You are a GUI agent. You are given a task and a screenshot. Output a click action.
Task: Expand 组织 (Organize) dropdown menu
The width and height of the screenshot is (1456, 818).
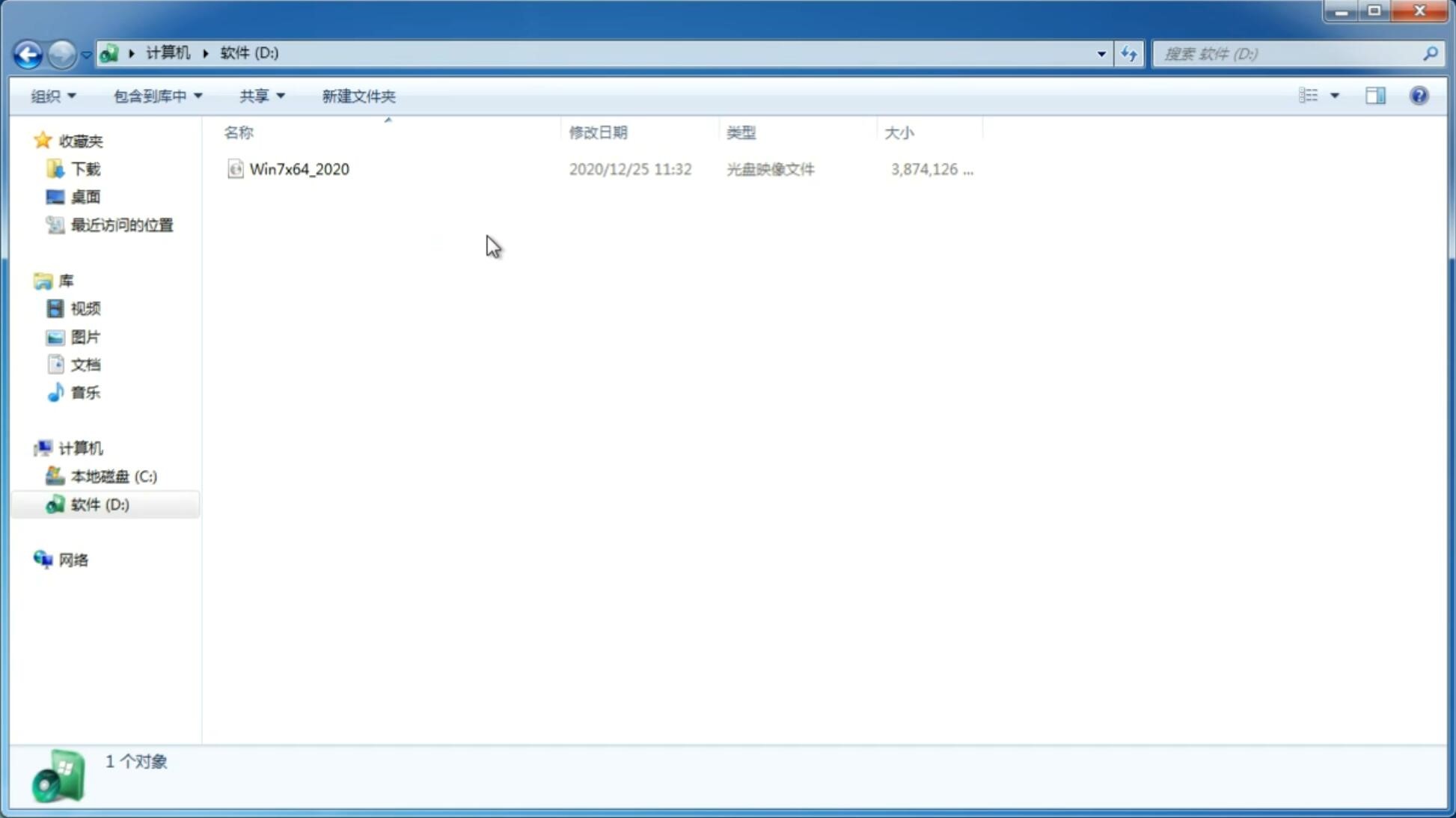pos(52,95)
